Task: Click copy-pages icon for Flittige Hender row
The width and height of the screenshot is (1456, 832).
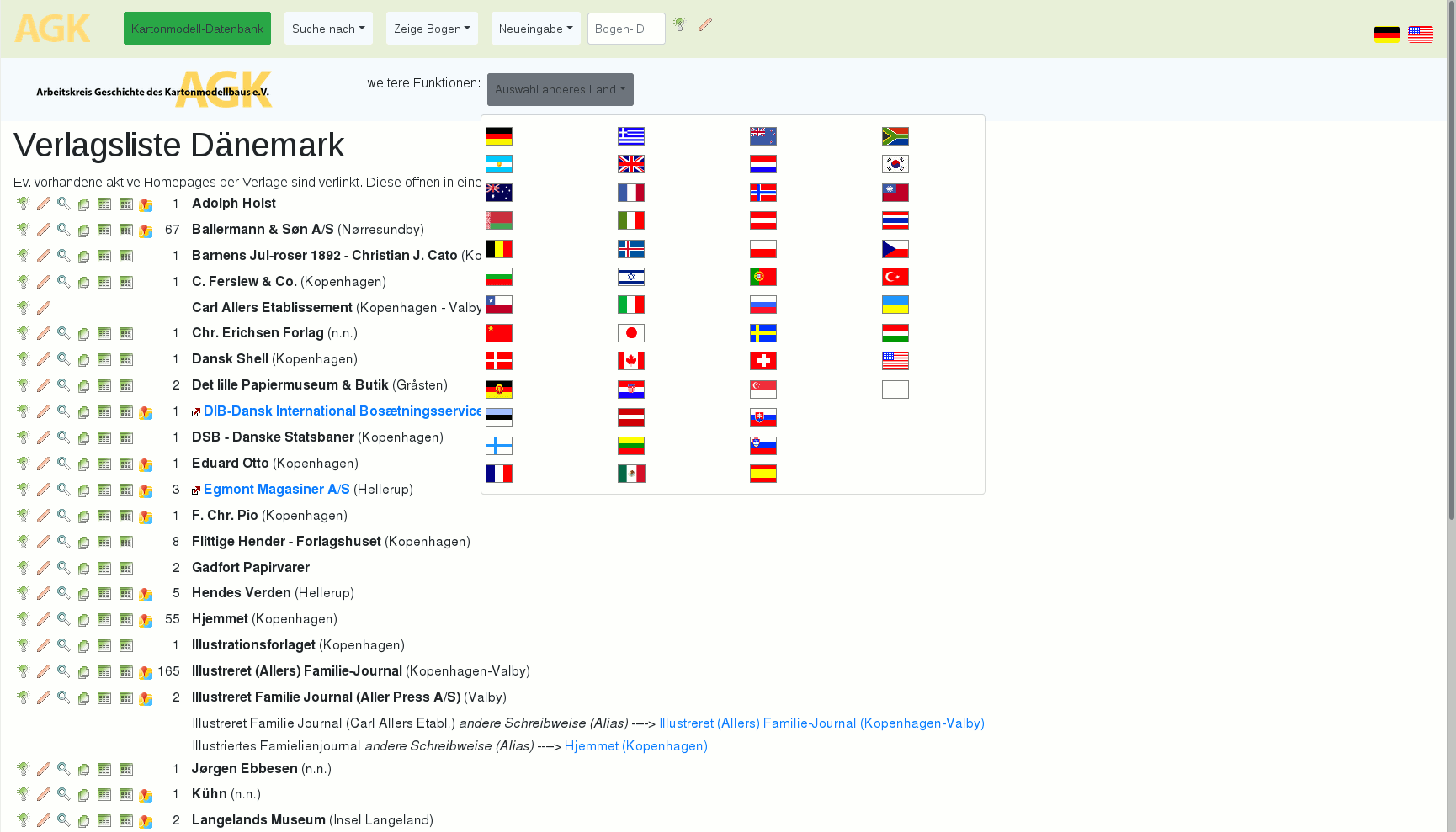Action: 83,543
